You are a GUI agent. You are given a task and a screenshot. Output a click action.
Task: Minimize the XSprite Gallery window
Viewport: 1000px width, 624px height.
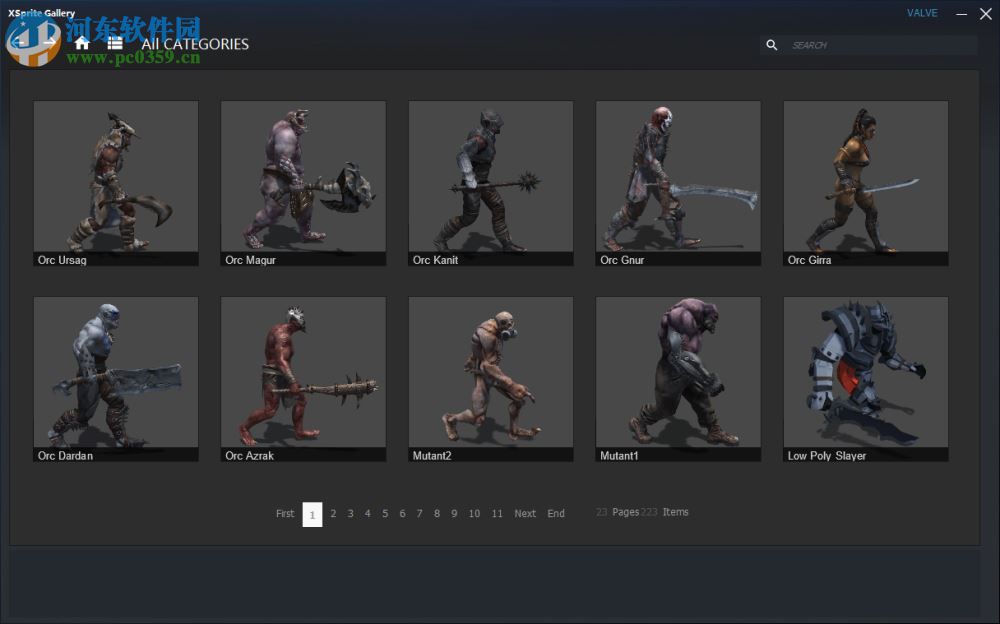coord(961,14)
